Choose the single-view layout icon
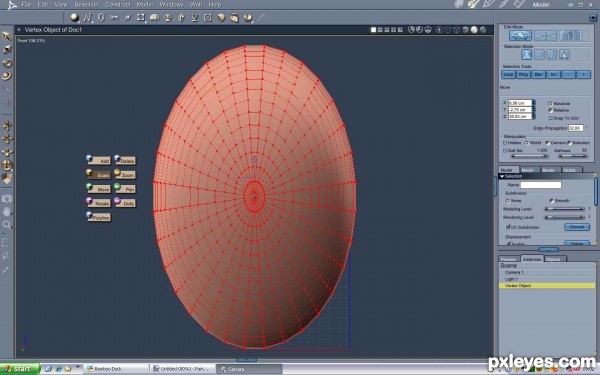This screenshot has height=375, width=600. point(373,30)
